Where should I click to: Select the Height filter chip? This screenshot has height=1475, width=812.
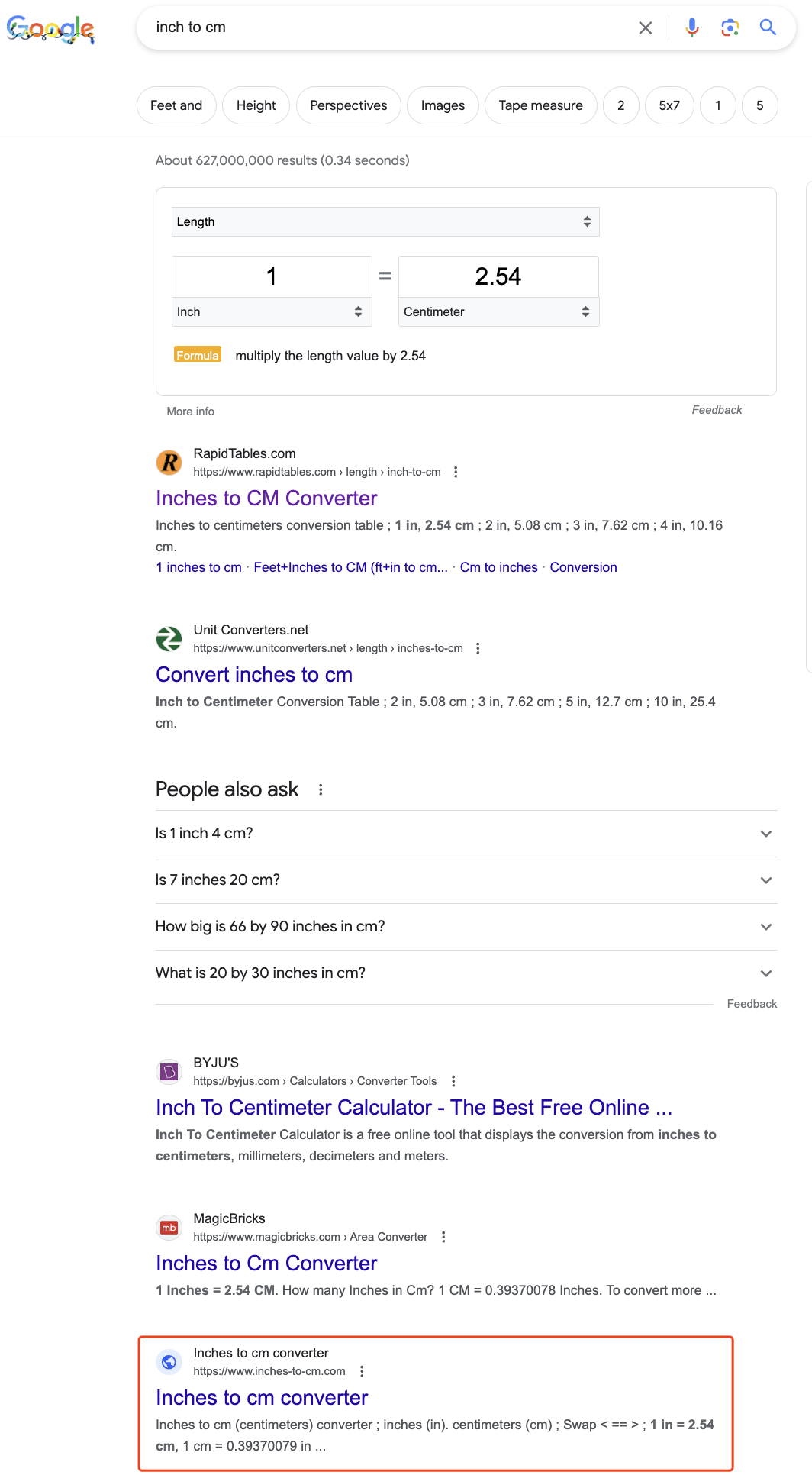tap(256, 105)
